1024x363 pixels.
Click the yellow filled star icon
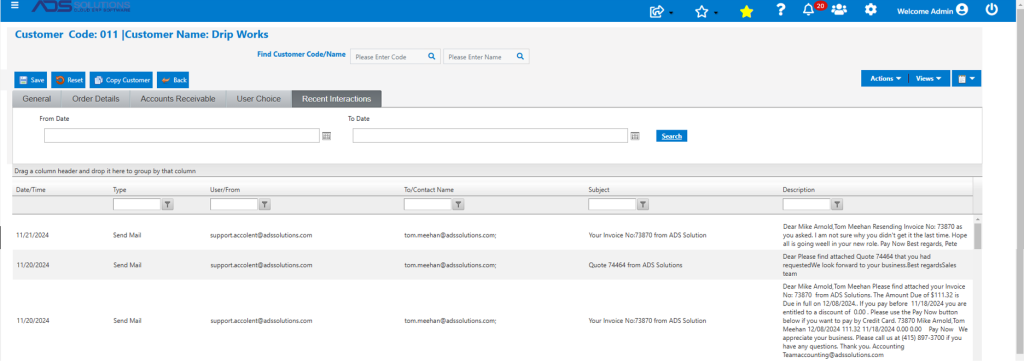pyautogui.click(x=746, y=11)
